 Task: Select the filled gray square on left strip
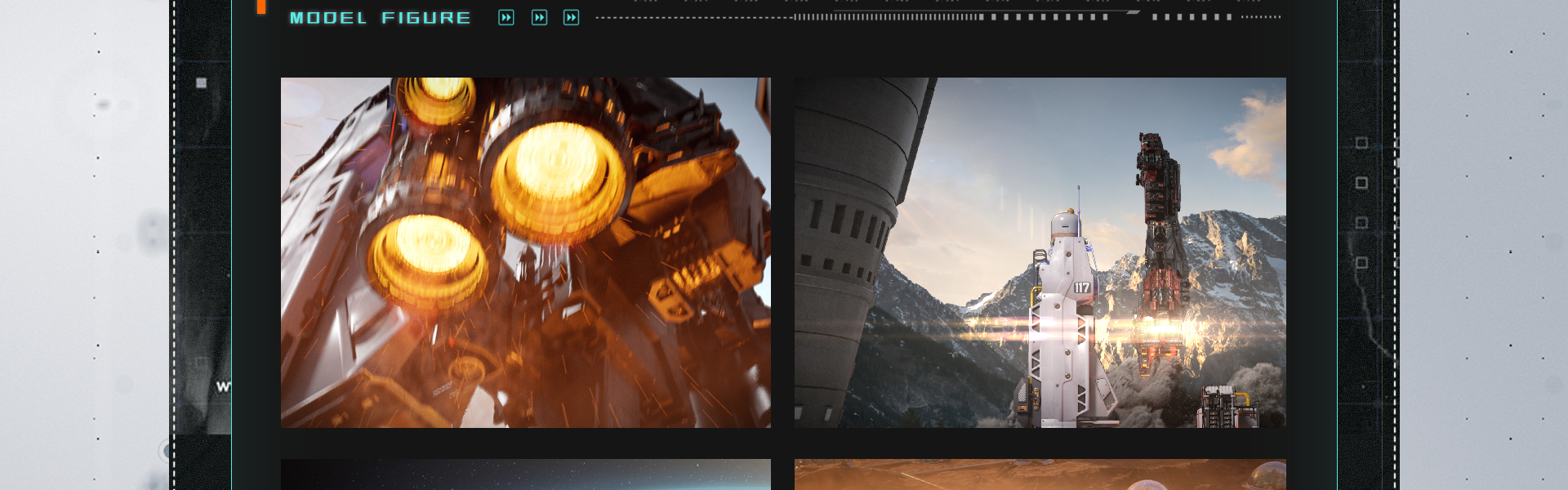pos(202,83)
